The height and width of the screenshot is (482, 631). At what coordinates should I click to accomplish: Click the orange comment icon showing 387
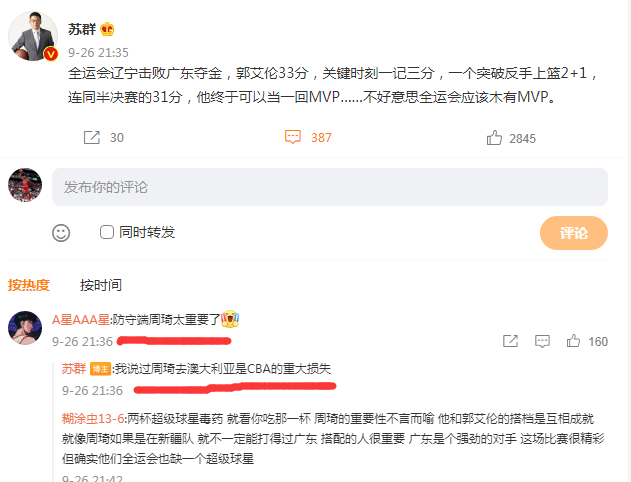(293, 137)
